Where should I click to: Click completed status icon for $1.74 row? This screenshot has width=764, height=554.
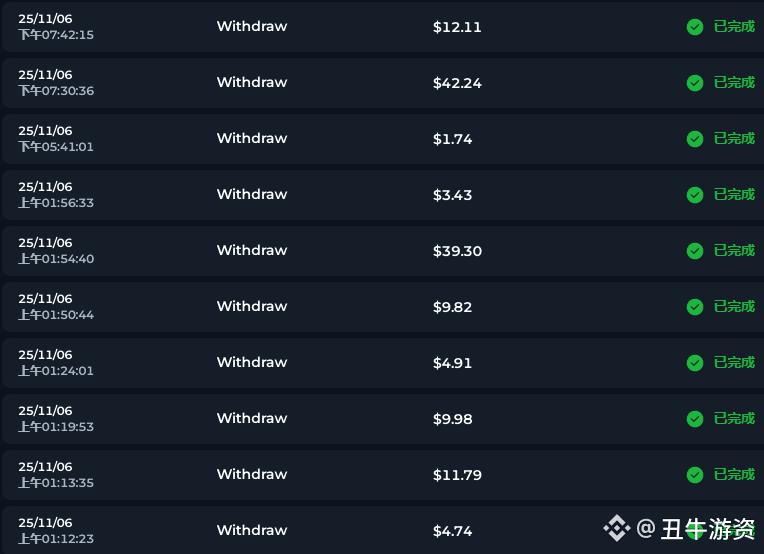(695, 139)
